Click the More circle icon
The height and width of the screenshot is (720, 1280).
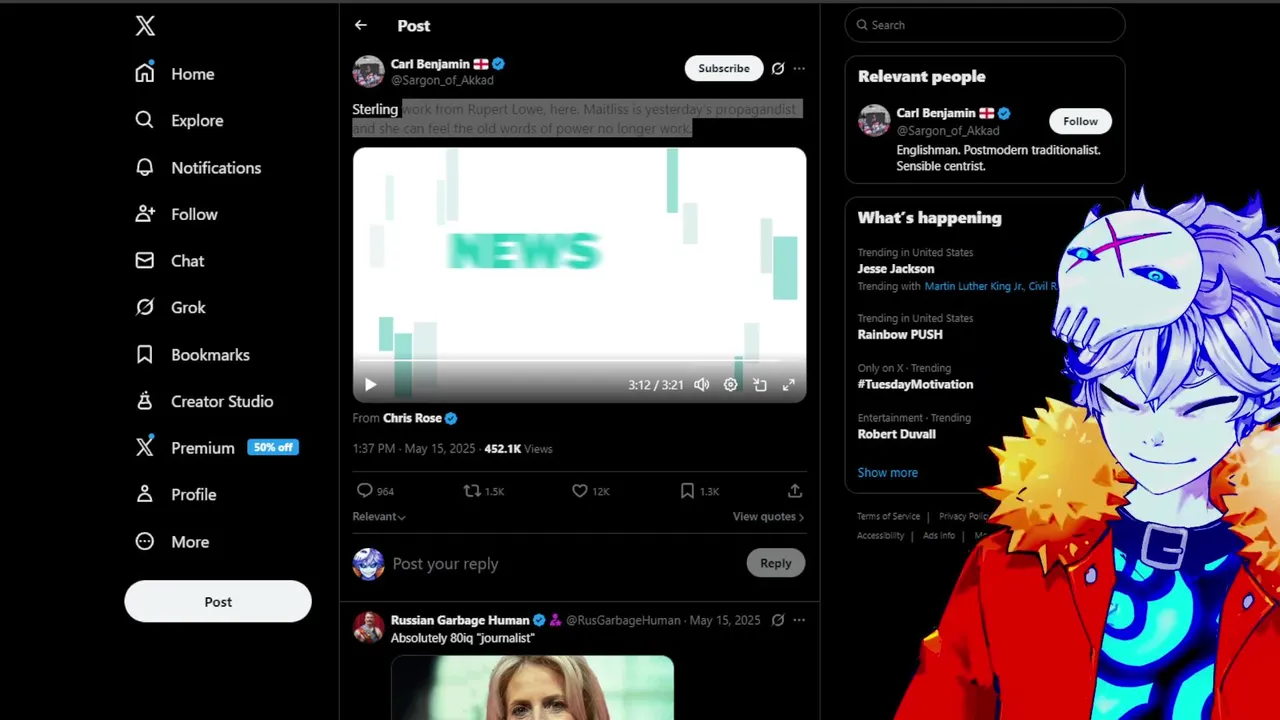click(x=145, y=541)
